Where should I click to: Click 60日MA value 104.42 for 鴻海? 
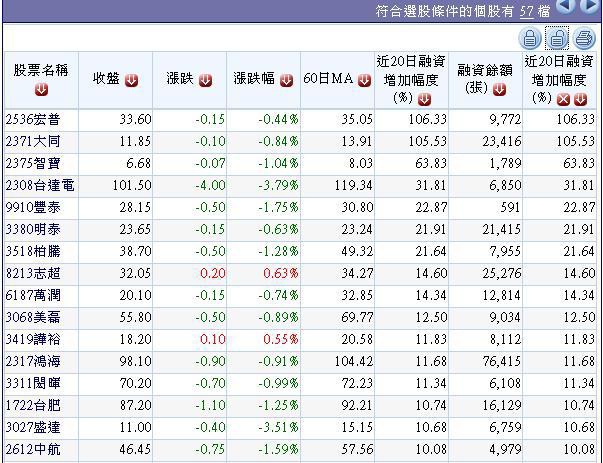(353, 361)
